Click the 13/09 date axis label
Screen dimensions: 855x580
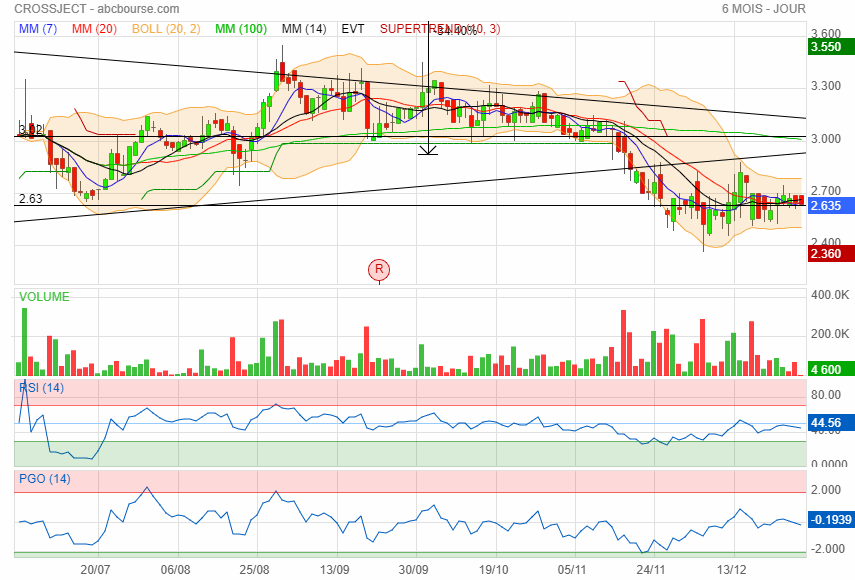334,570
